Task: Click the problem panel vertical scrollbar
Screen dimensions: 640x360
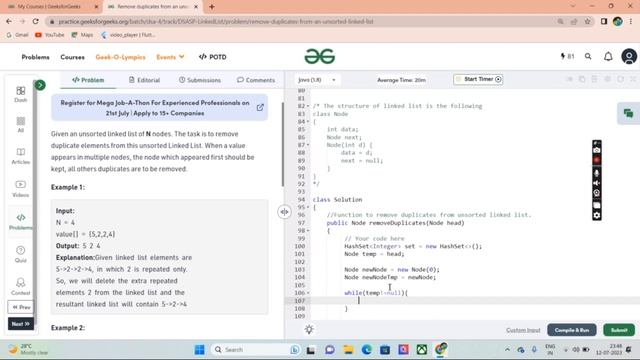Action: coord(282,144)
